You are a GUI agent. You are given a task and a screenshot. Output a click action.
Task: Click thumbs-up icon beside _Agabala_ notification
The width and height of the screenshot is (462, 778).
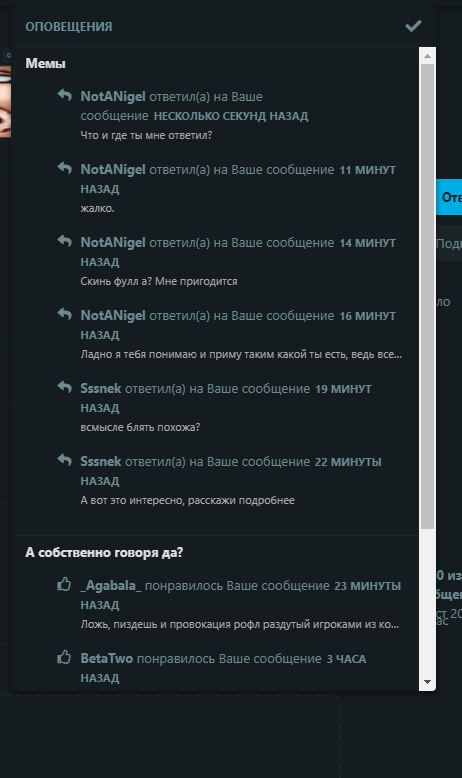pyautogui.click(x=64, y=584)
